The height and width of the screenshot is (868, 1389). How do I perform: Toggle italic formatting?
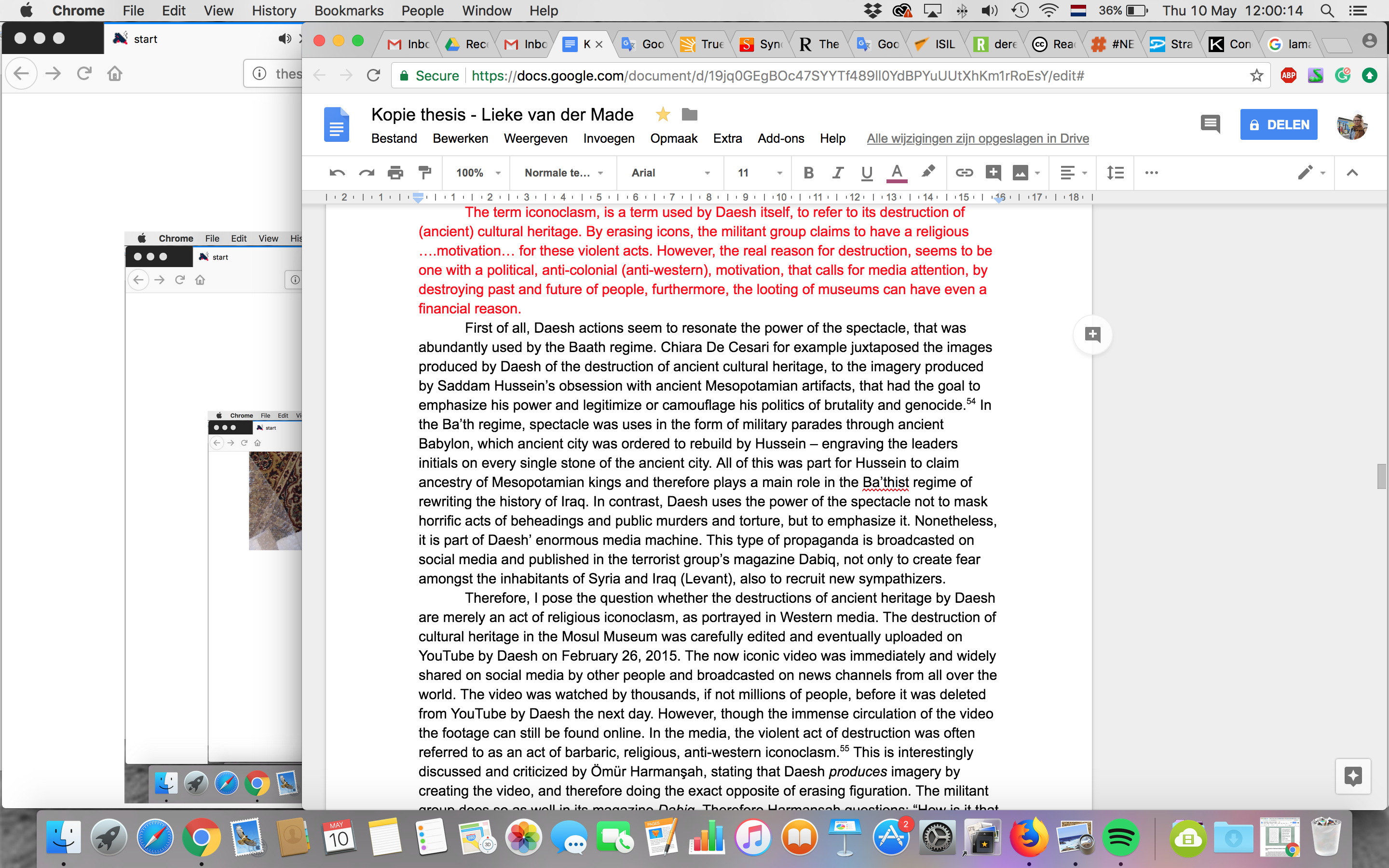(x=838, y=173)
